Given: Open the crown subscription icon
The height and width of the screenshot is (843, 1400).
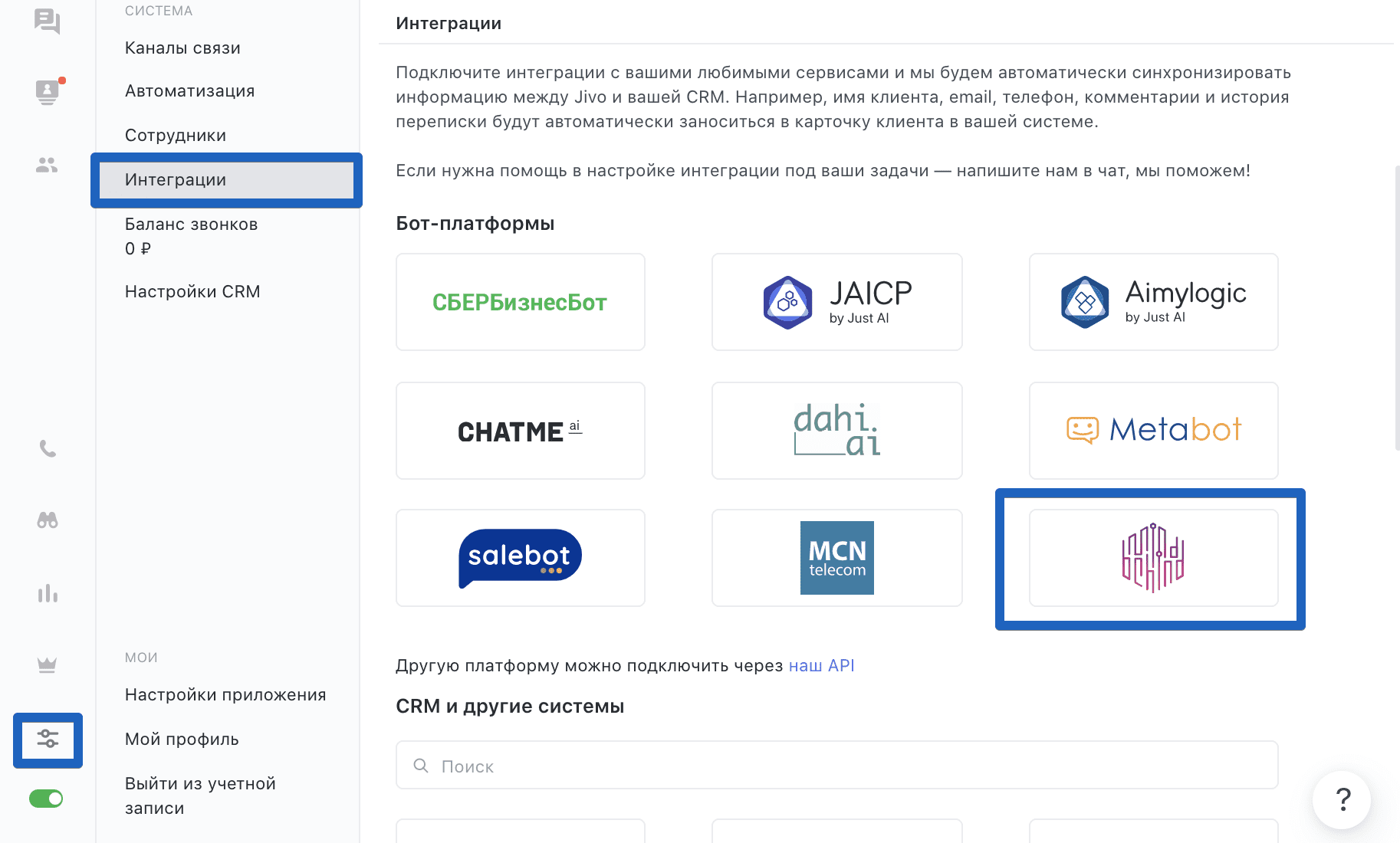Looking at the screenshot, I should [x=48, y=664].
